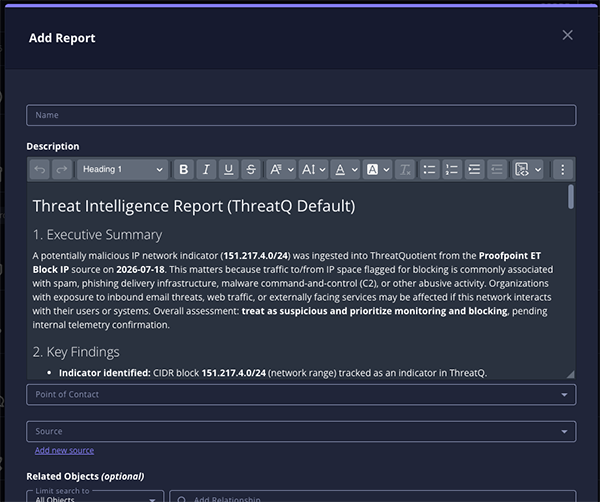This screenshot has width=600, height=502.
Task: Click the Threat Intelligence Report title text
Action: coord(194,206)
